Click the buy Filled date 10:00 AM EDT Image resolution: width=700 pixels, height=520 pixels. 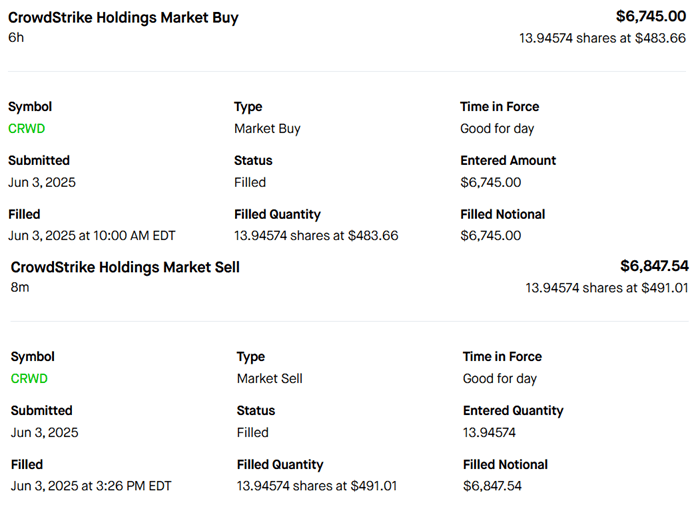(91, 236)
